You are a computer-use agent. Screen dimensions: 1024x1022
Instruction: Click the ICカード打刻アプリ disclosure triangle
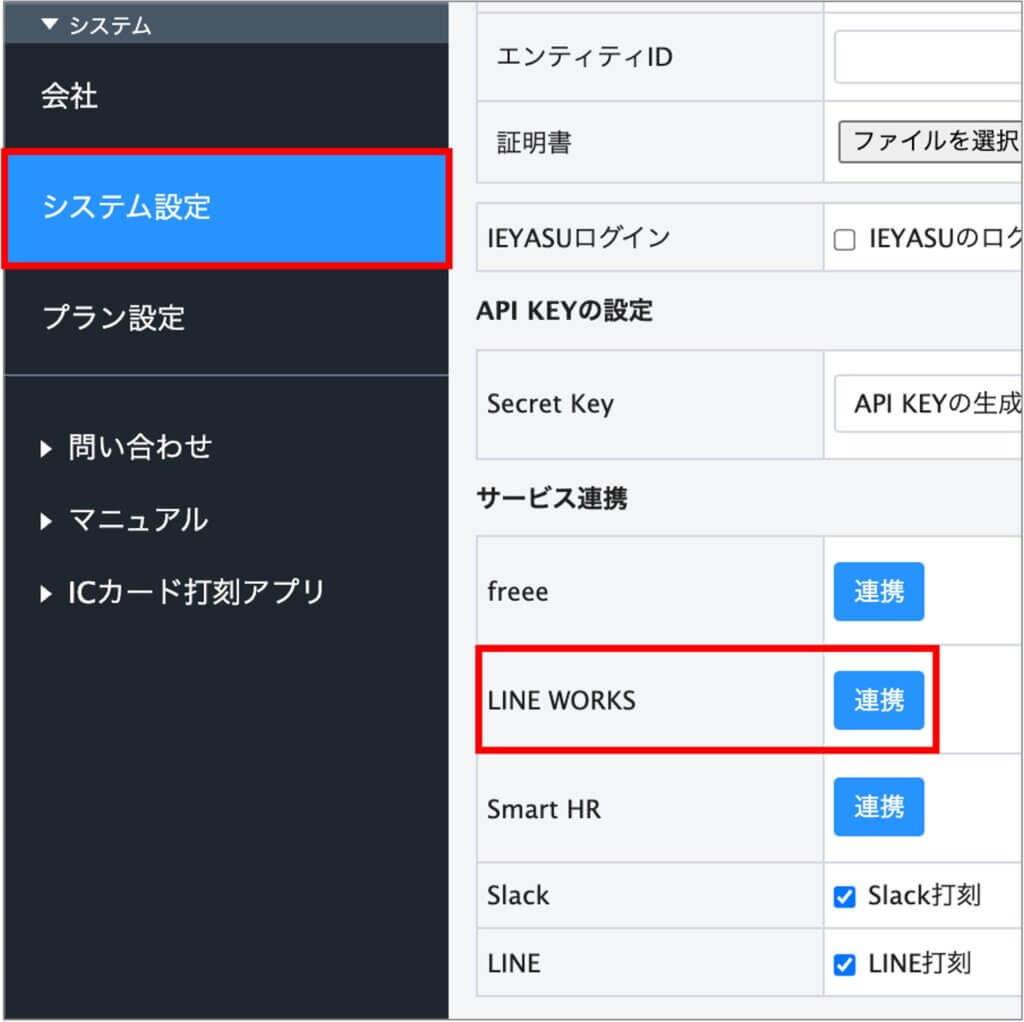pyautogui.click(x=46, y=594)
